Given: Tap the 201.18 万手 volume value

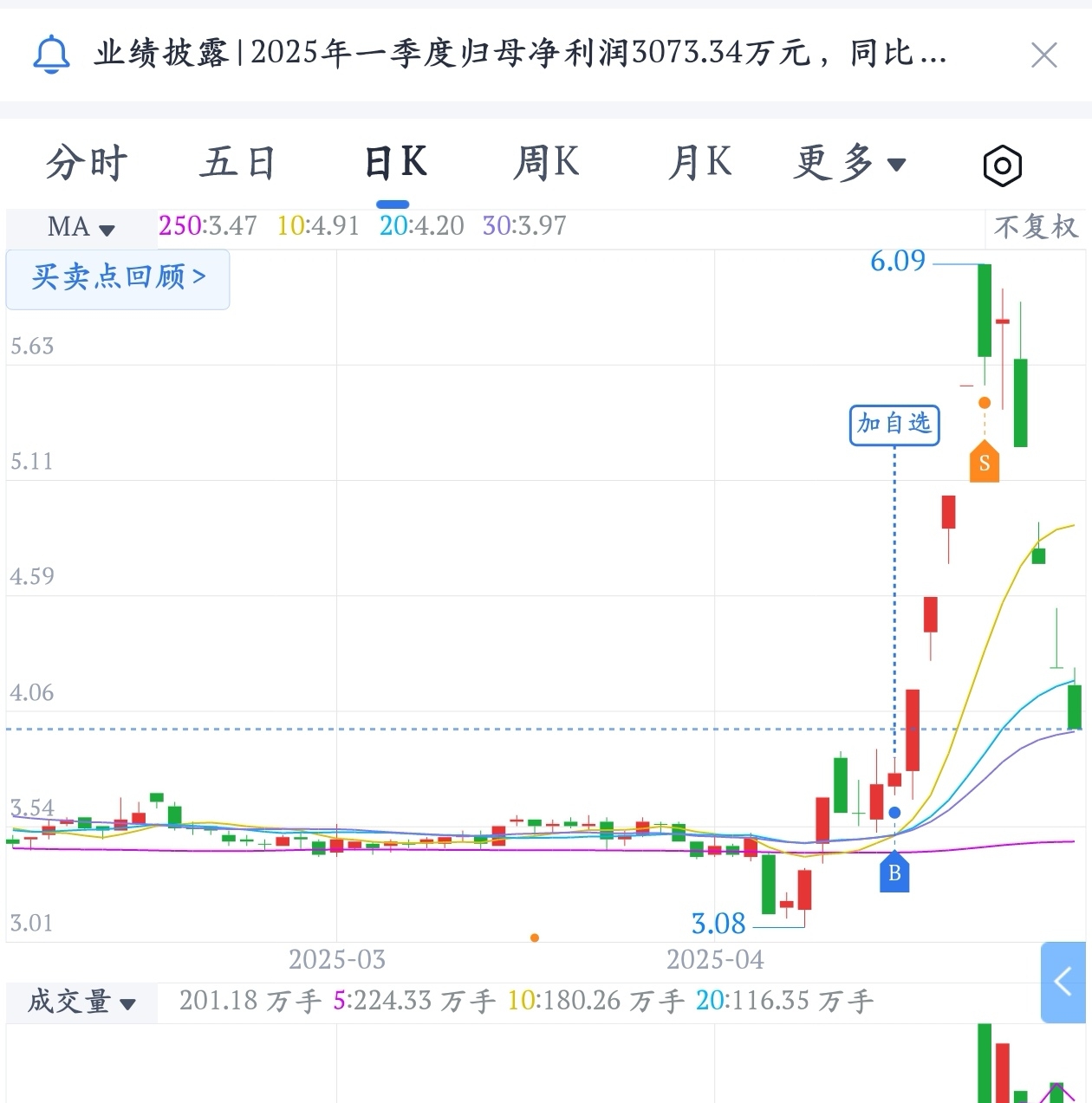Looking at the screenshot, I should 250,1002.
